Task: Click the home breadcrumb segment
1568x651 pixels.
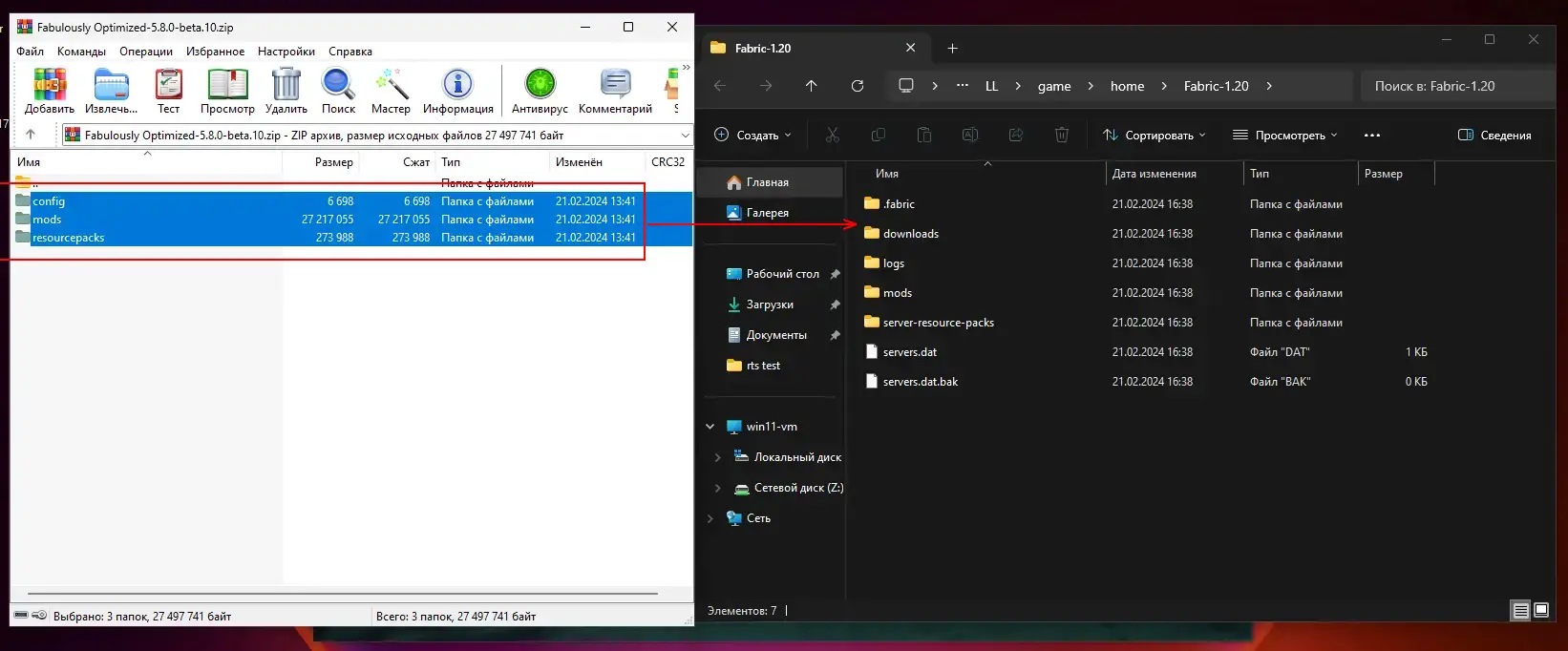Action: (1127, 86)
